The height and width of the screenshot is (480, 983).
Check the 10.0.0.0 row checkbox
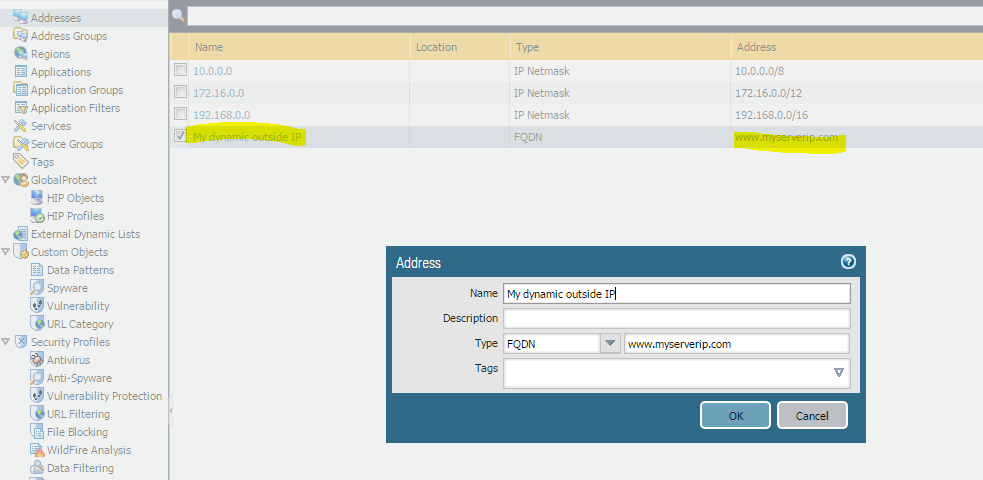181,70
